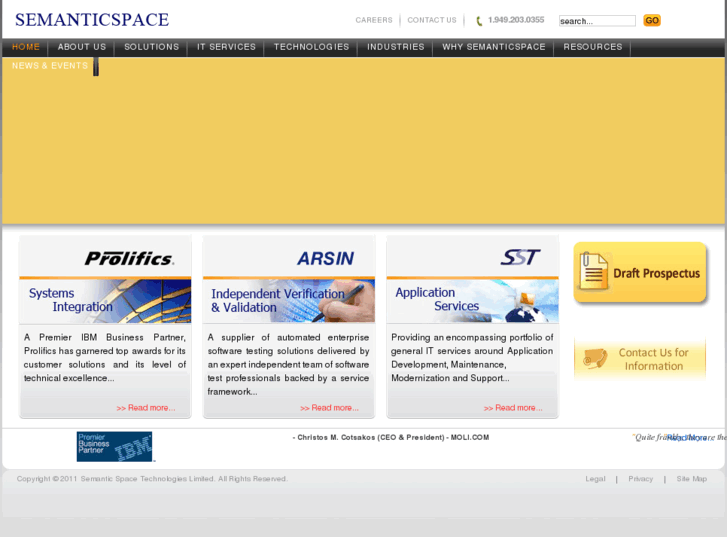The image size is (727, 545).
Task: Click the GO search button
Action: tap(652, 20)
